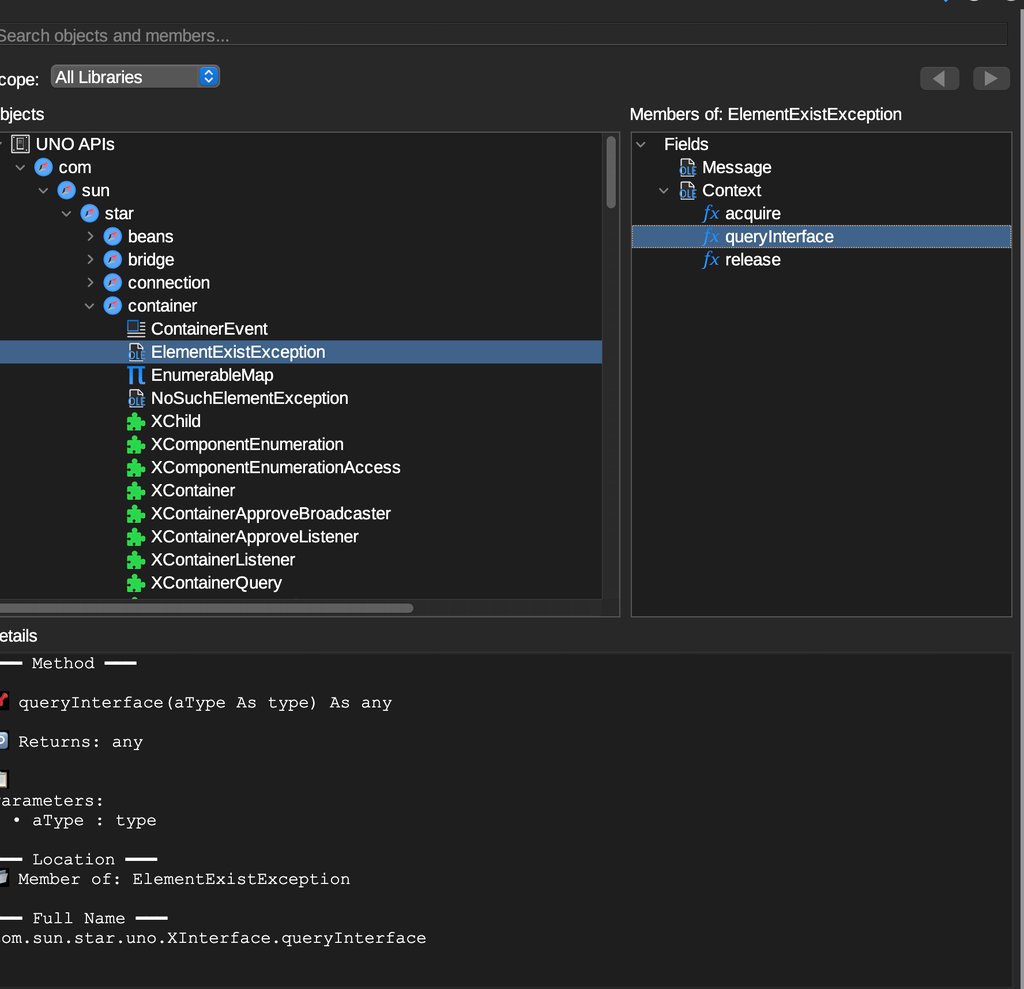The image size is (1024, 989).
Task: Collapse the container node
Action: pos(90,306)
